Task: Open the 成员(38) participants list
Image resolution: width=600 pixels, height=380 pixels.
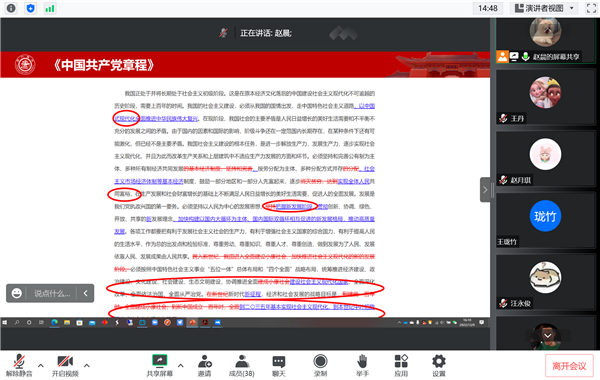Action: tap(242, 365)
